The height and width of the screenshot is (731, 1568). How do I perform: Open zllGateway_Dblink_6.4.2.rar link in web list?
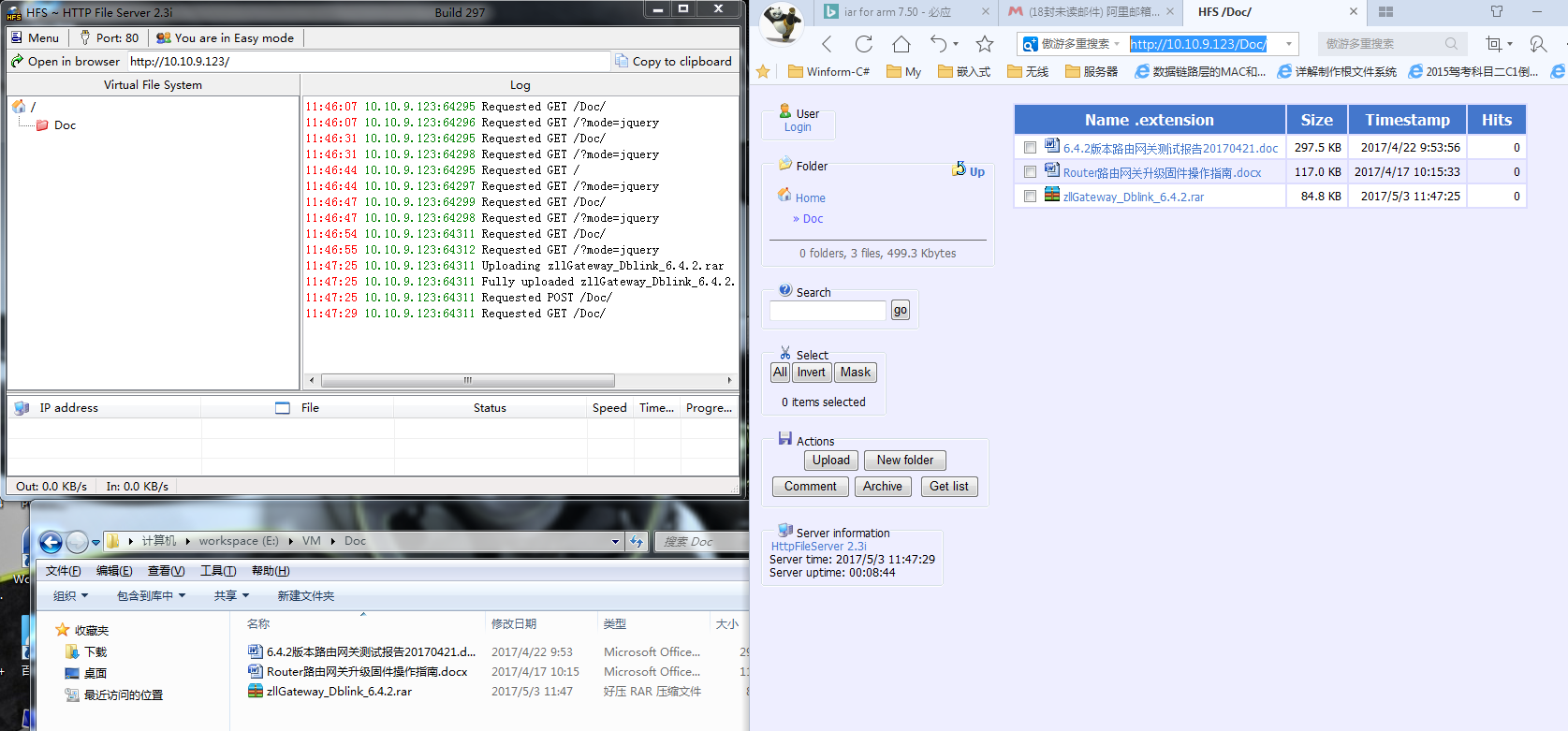pos(1133,197)
